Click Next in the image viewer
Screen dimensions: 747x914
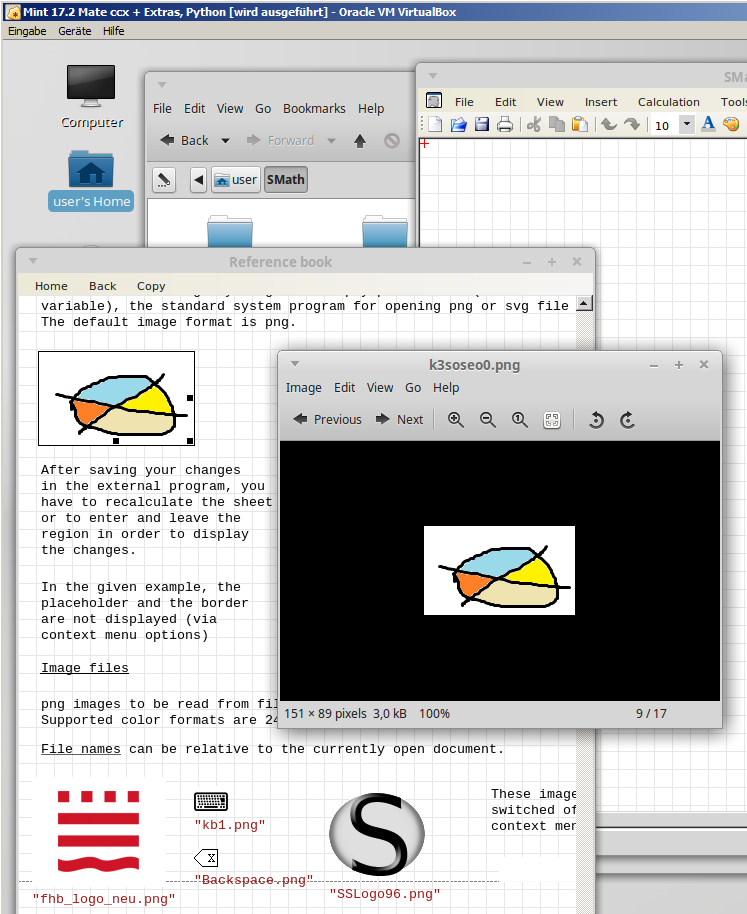click(400, 420)
